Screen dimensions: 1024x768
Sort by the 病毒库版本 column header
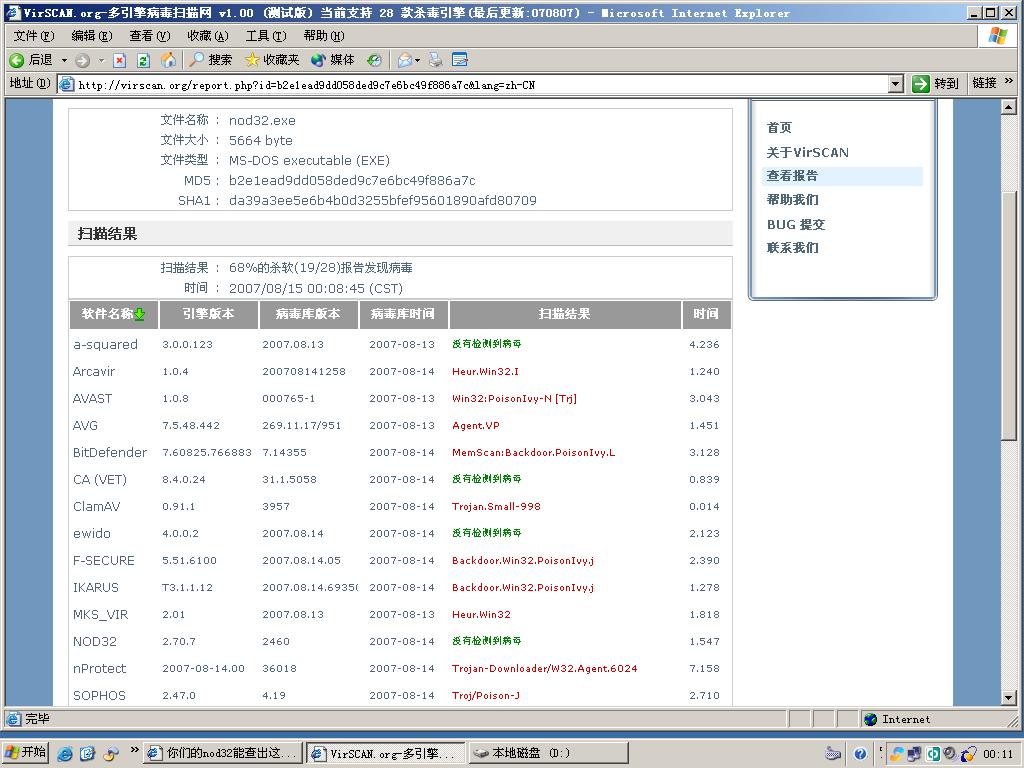[x=308, y=314]
